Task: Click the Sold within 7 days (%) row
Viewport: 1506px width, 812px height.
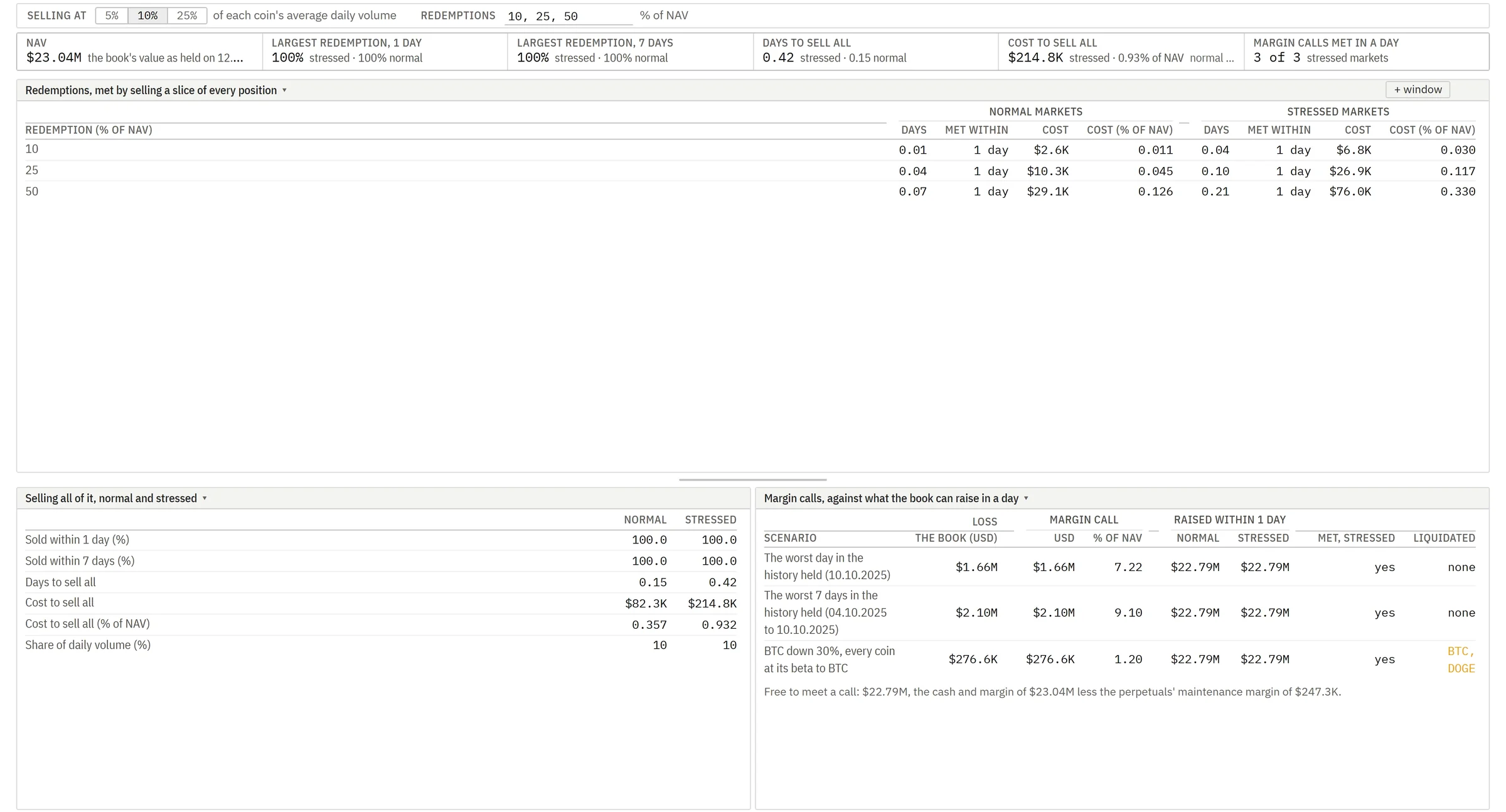Action: click(380, 561)
